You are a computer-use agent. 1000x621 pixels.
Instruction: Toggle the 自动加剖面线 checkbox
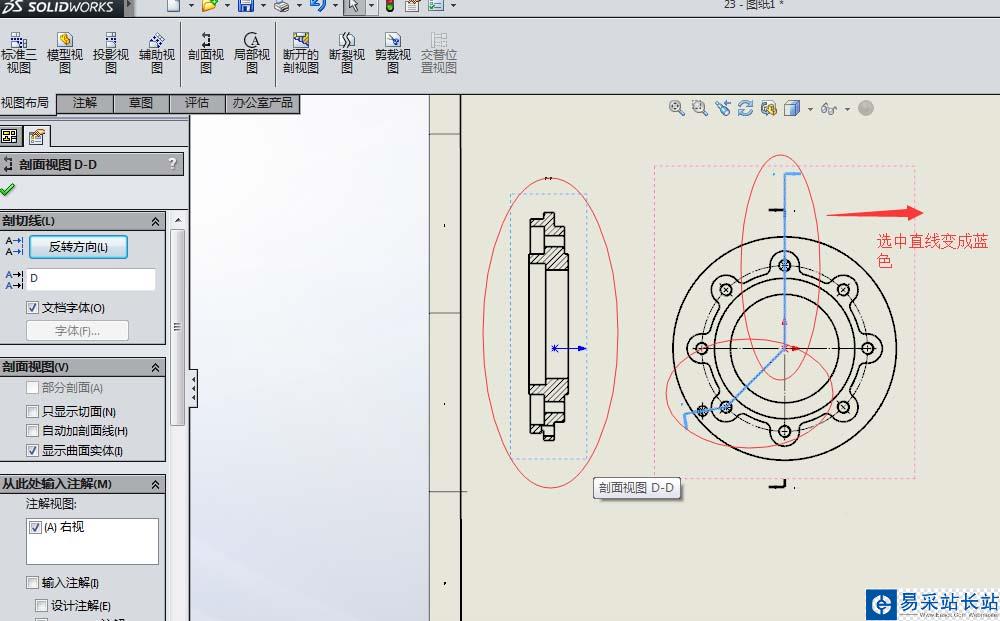(33, 431)
